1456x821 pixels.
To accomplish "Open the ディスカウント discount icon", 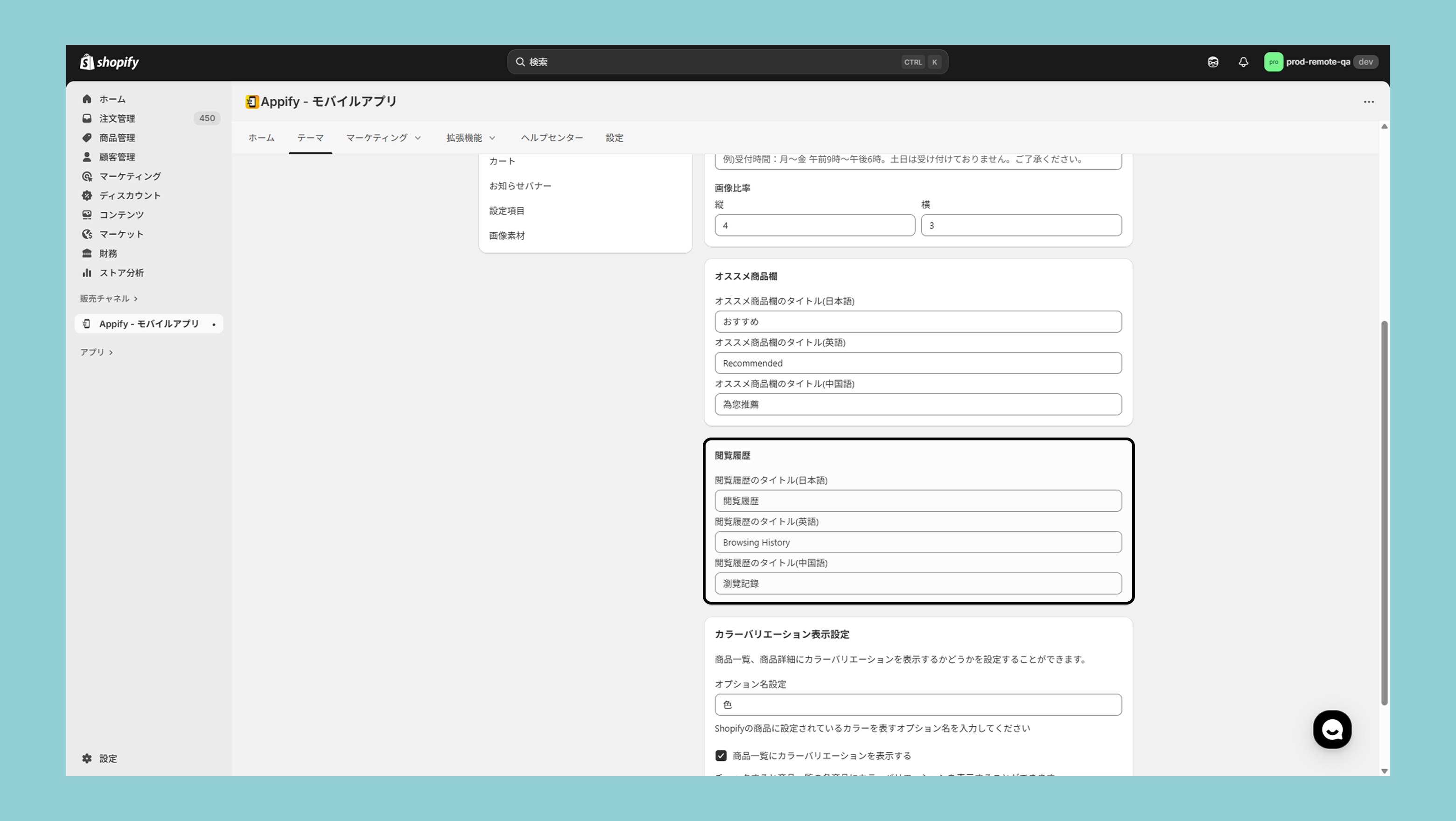I will (87, 195).
